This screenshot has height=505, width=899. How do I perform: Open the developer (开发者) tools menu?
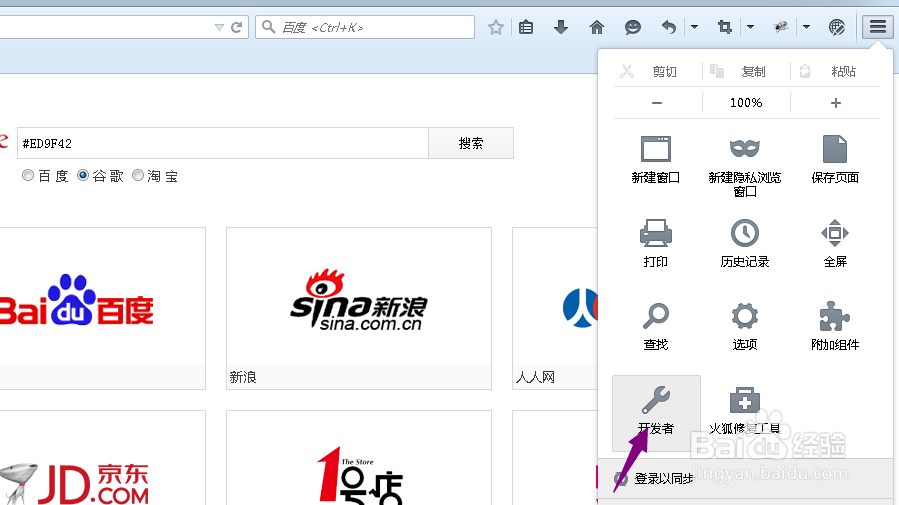656,413
